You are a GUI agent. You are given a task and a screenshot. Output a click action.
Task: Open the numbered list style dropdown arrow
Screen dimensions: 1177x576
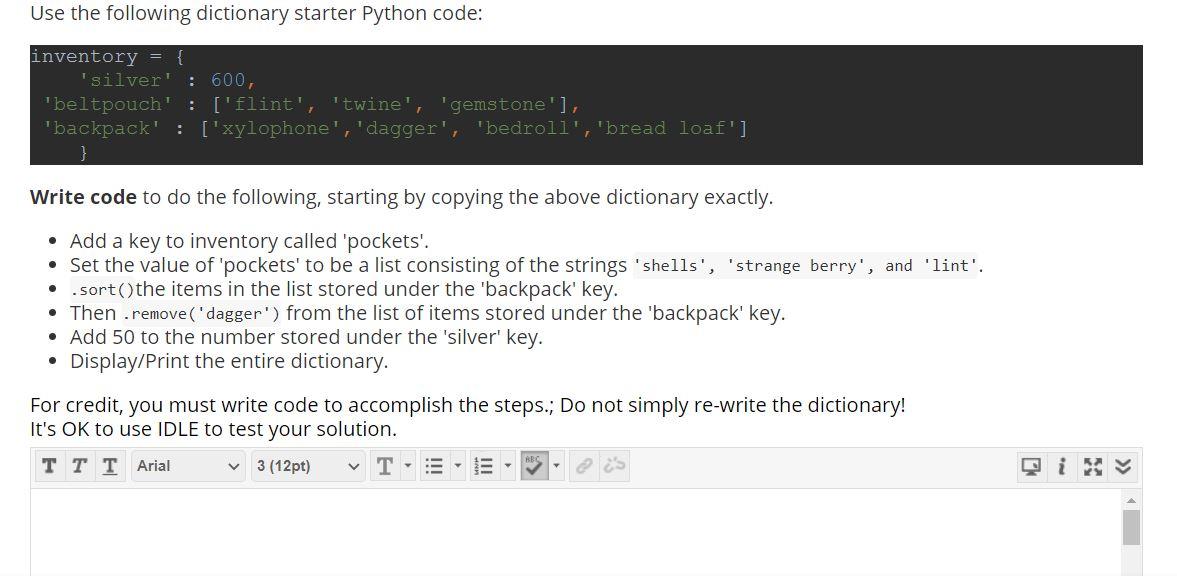point(507,466)
